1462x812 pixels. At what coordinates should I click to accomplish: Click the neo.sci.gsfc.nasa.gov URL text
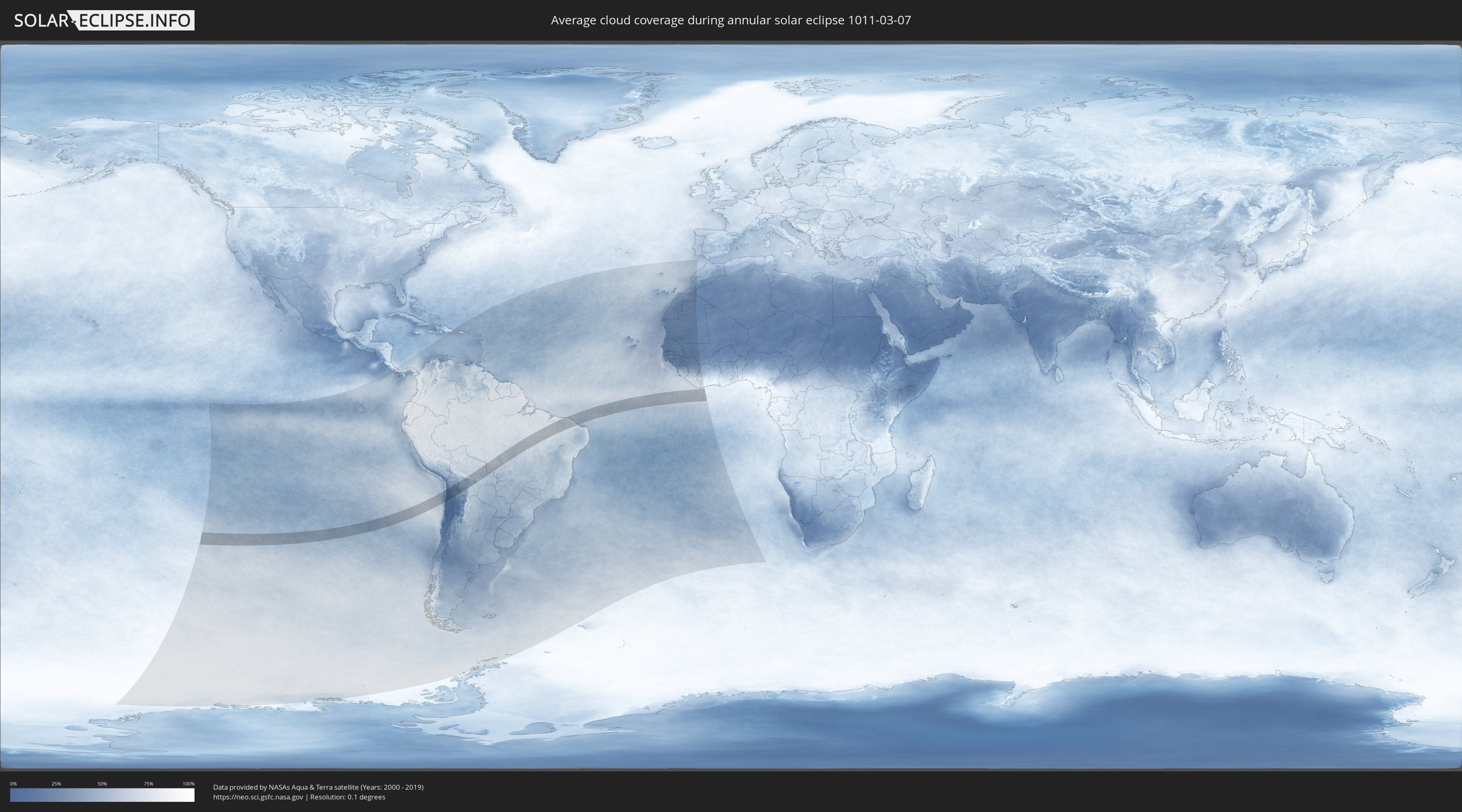point(258,797)
